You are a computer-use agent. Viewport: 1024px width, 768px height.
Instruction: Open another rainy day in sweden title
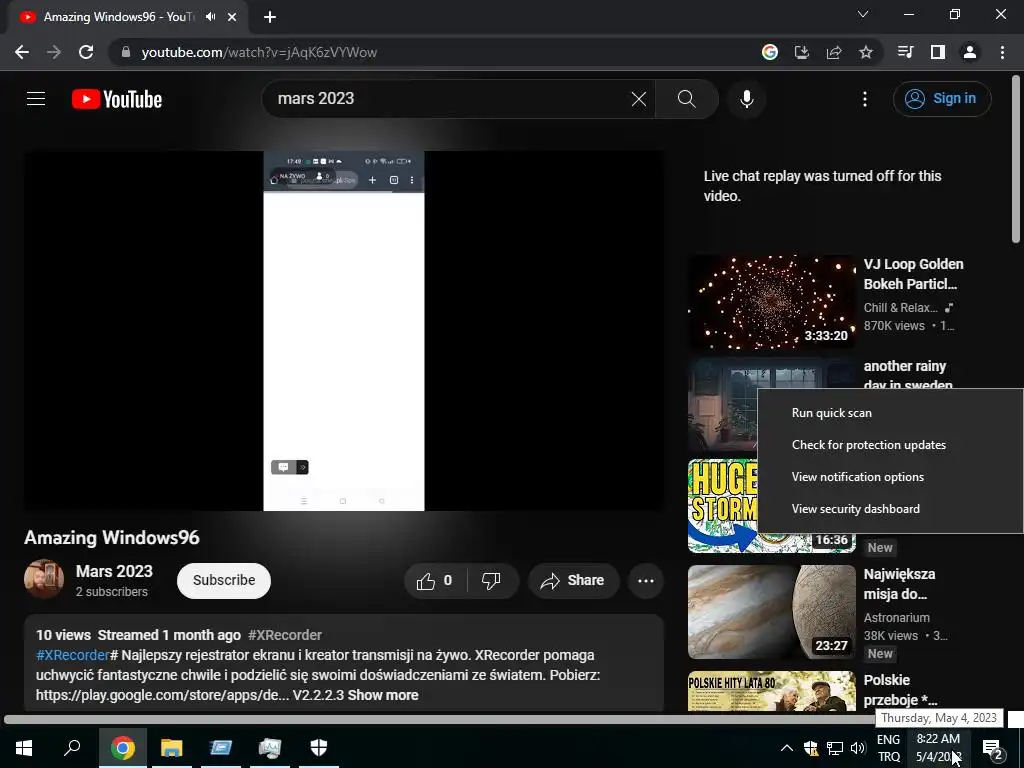908,376
